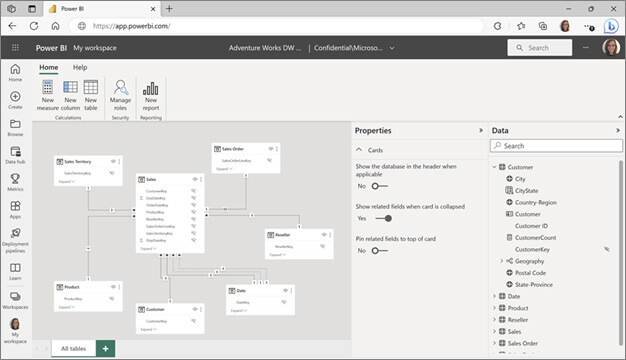Viewport: 626px width, 360px height.
Task: Collapse the Properties pane arrow
Action: [x=481, y=130]
